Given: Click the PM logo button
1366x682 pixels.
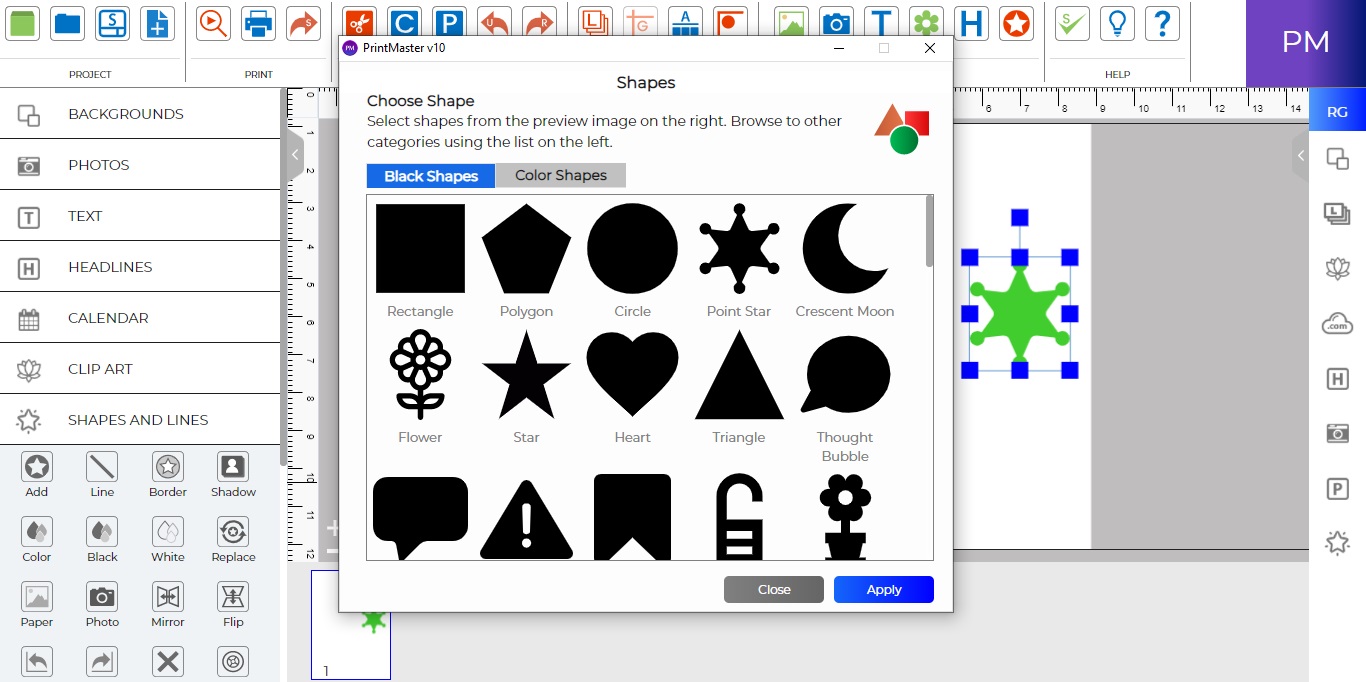Looking at the screenshot, I should coord(1306,42).
